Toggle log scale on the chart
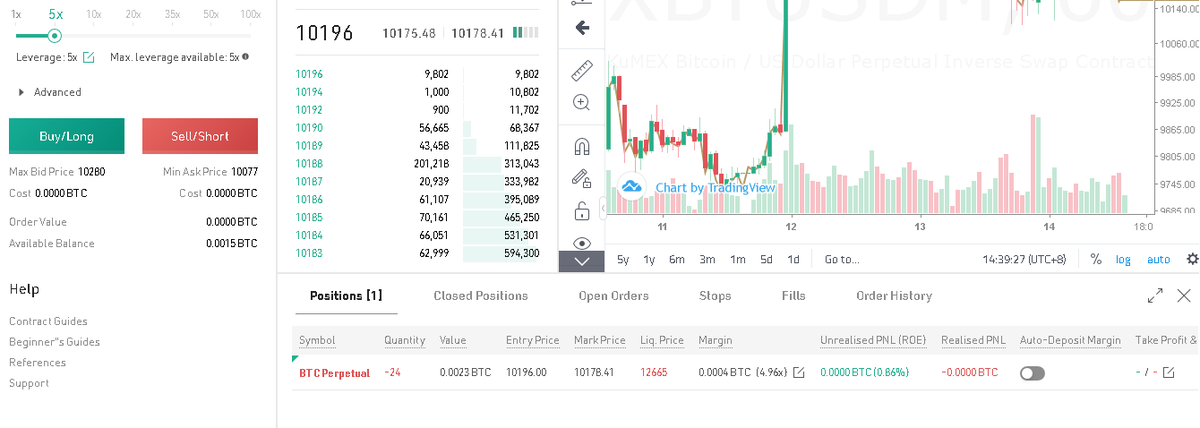Image resolution: width=1200 pixels, height=428 pixels. pyautogui.click(x=1123, y=259)
